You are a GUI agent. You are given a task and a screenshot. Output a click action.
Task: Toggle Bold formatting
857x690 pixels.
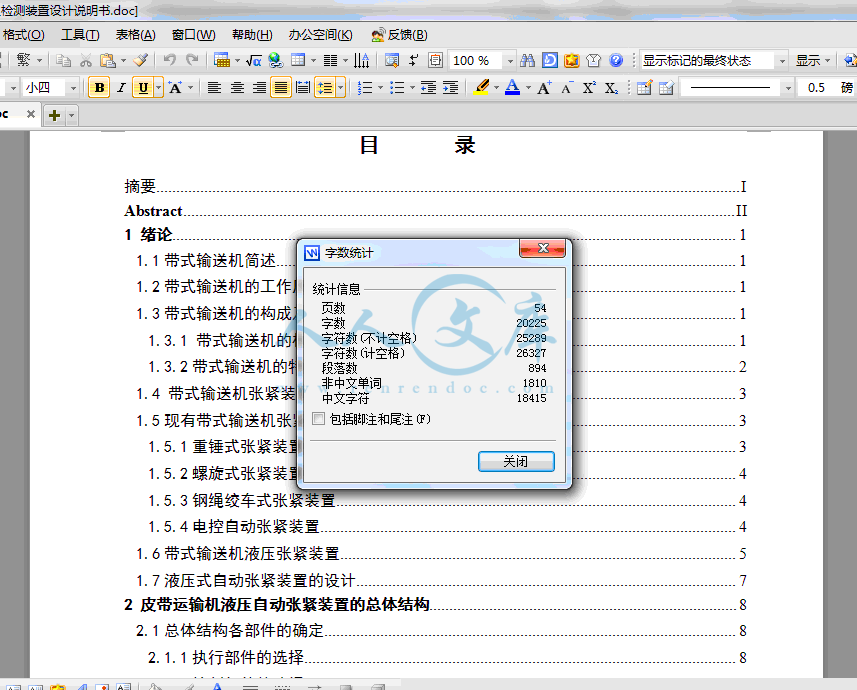(99, 87)
